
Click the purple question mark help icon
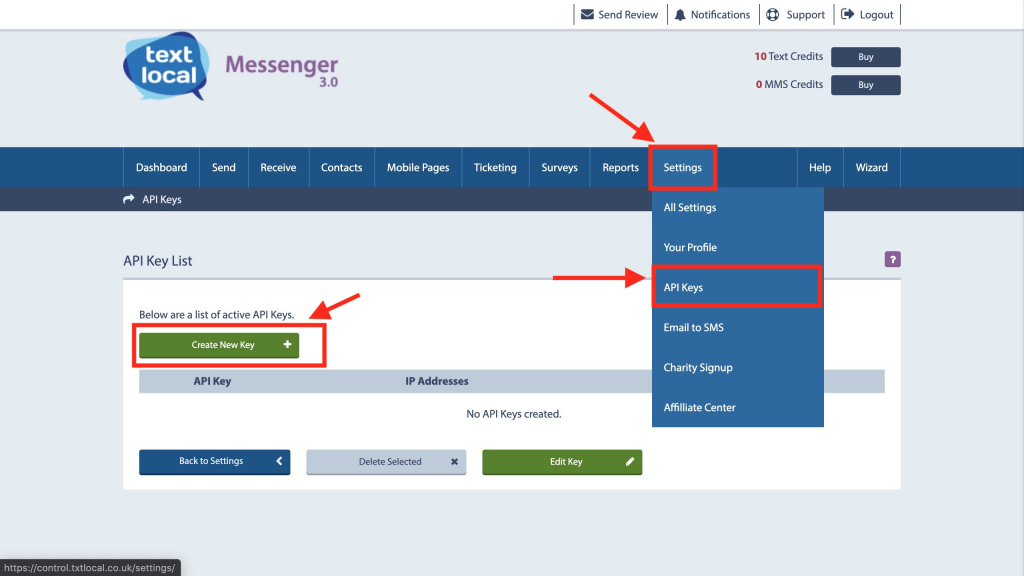point(892,259)
